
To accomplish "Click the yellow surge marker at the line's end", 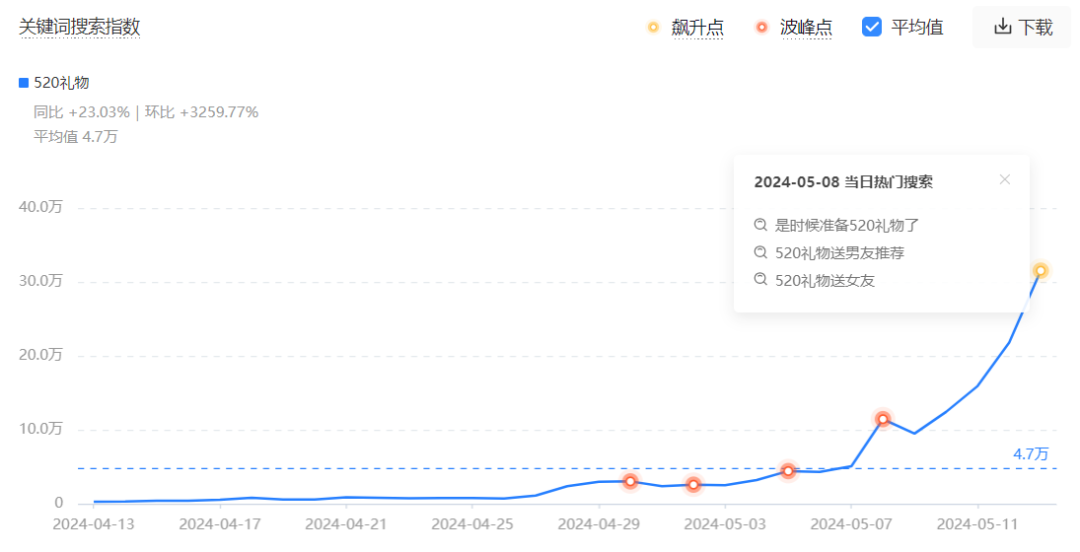I will pos(1040,270).
